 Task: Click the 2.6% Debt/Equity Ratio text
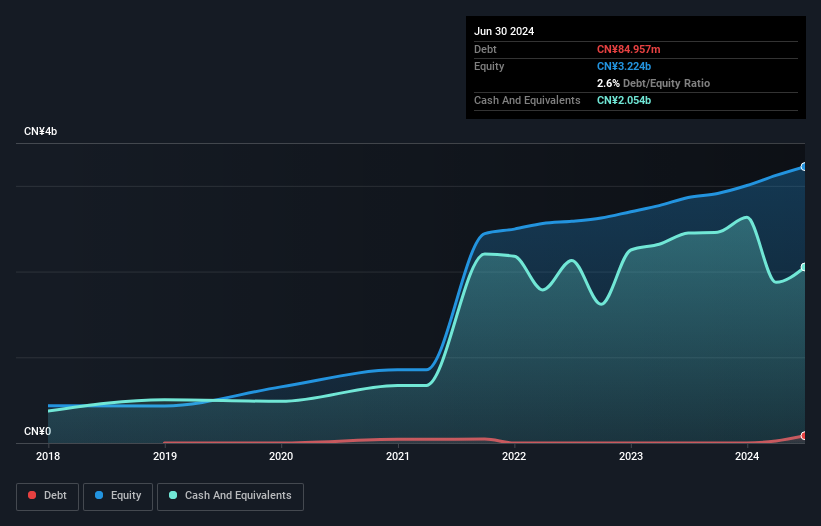[653, 83]
